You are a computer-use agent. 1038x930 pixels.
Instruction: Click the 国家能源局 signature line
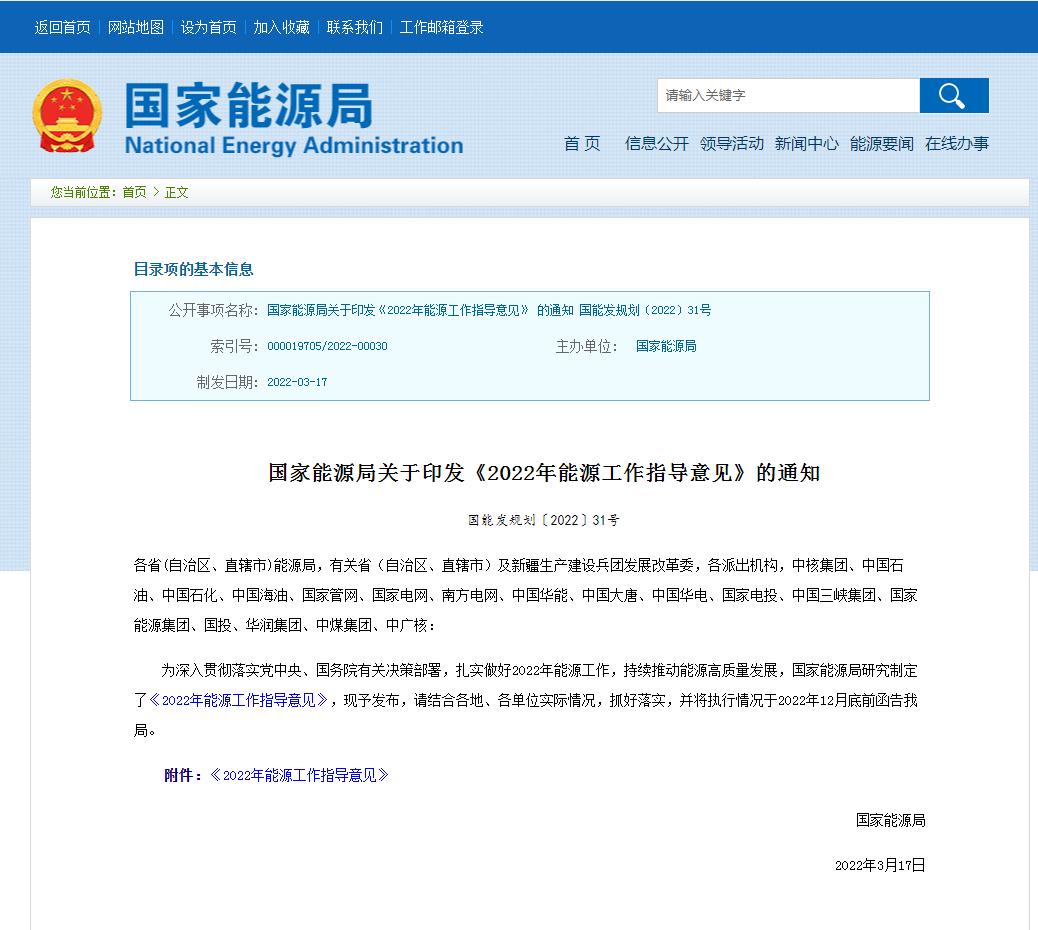click(890, 820)
